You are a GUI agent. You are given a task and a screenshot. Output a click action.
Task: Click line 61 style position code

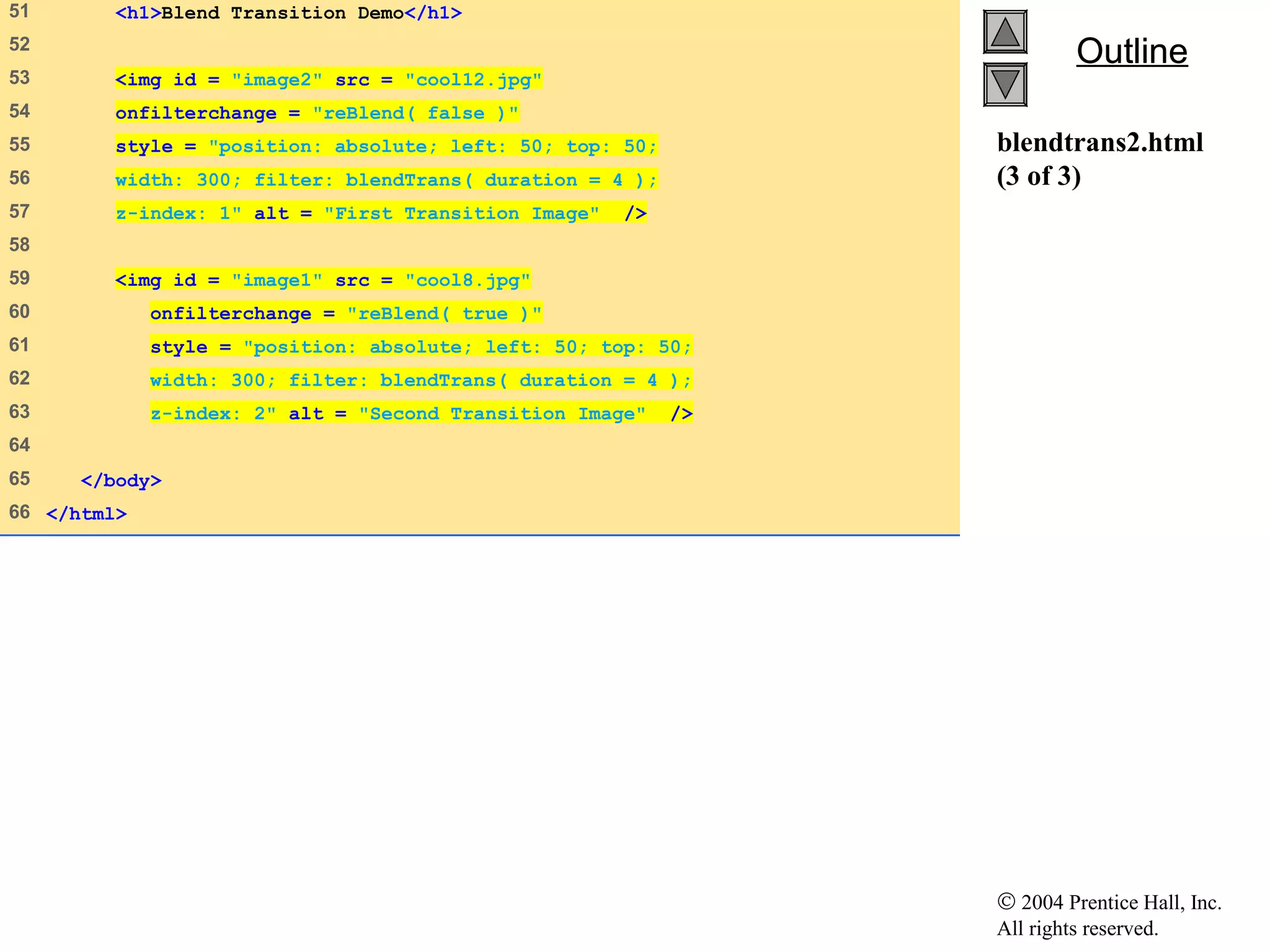(x=421, y=347)
